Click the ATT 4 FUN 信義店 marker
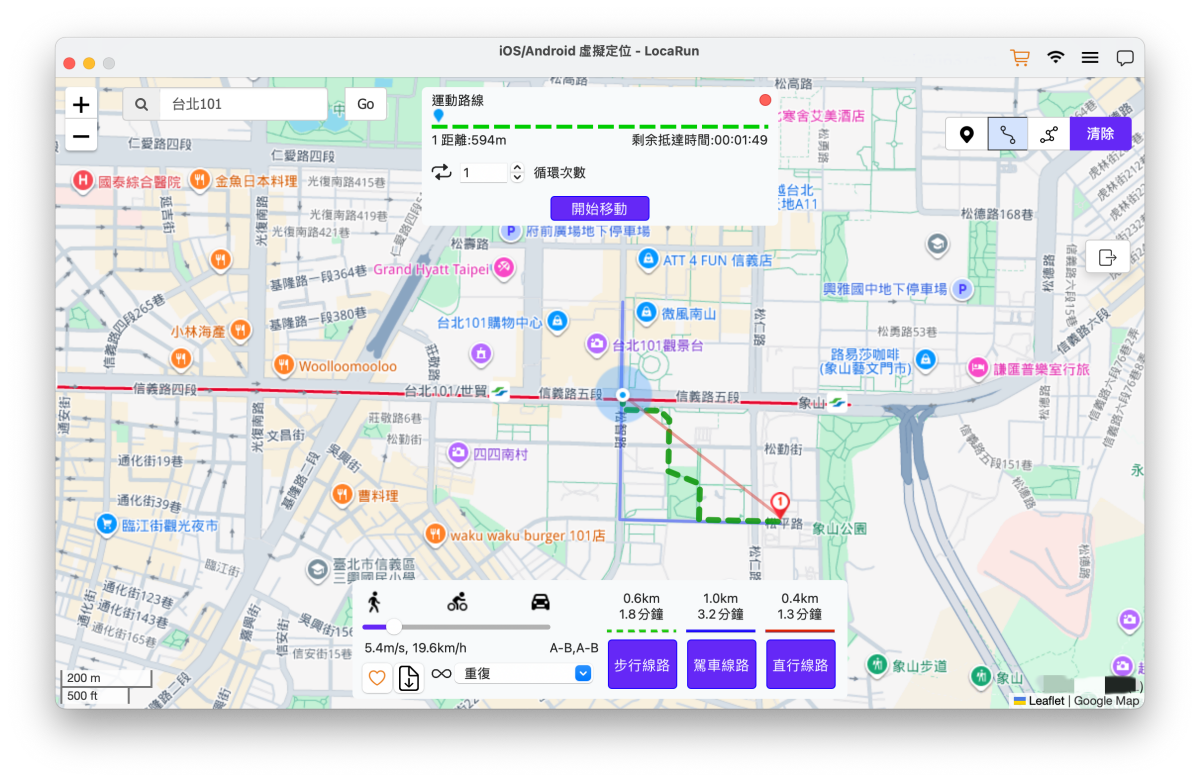 tap(648, 259)
